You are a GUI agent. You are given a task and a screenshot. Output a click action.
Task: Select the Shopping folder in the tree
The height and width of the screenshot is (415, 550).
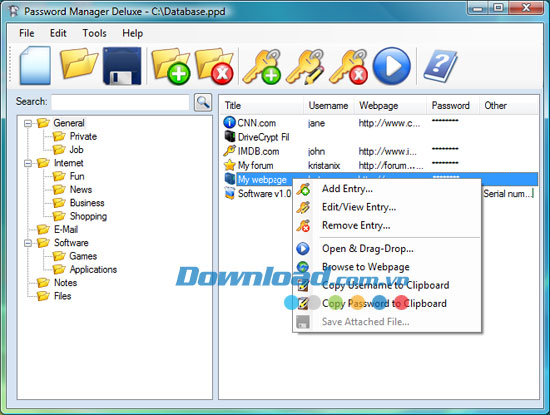(88, 216)
